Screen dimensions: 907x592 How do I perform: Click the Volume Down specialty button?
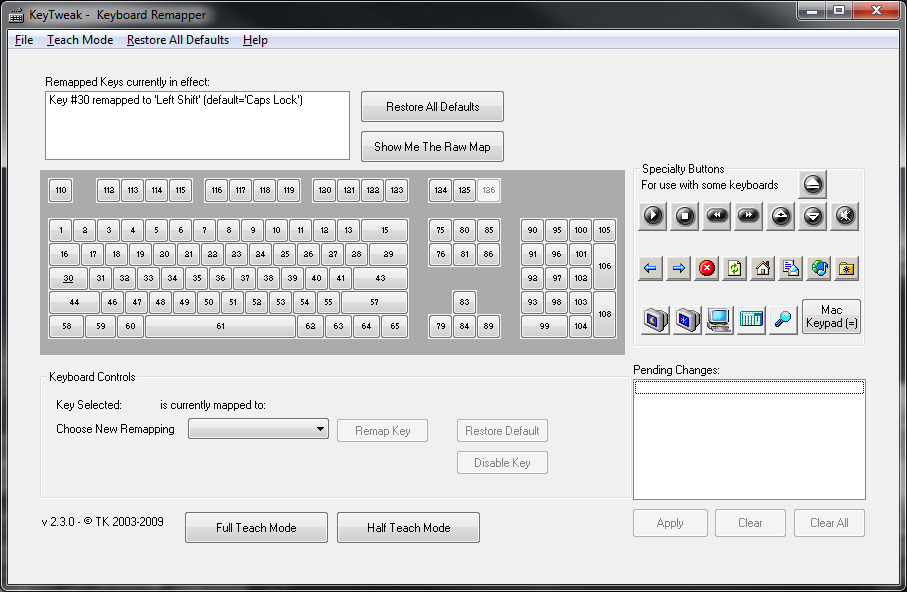(813, 216)
